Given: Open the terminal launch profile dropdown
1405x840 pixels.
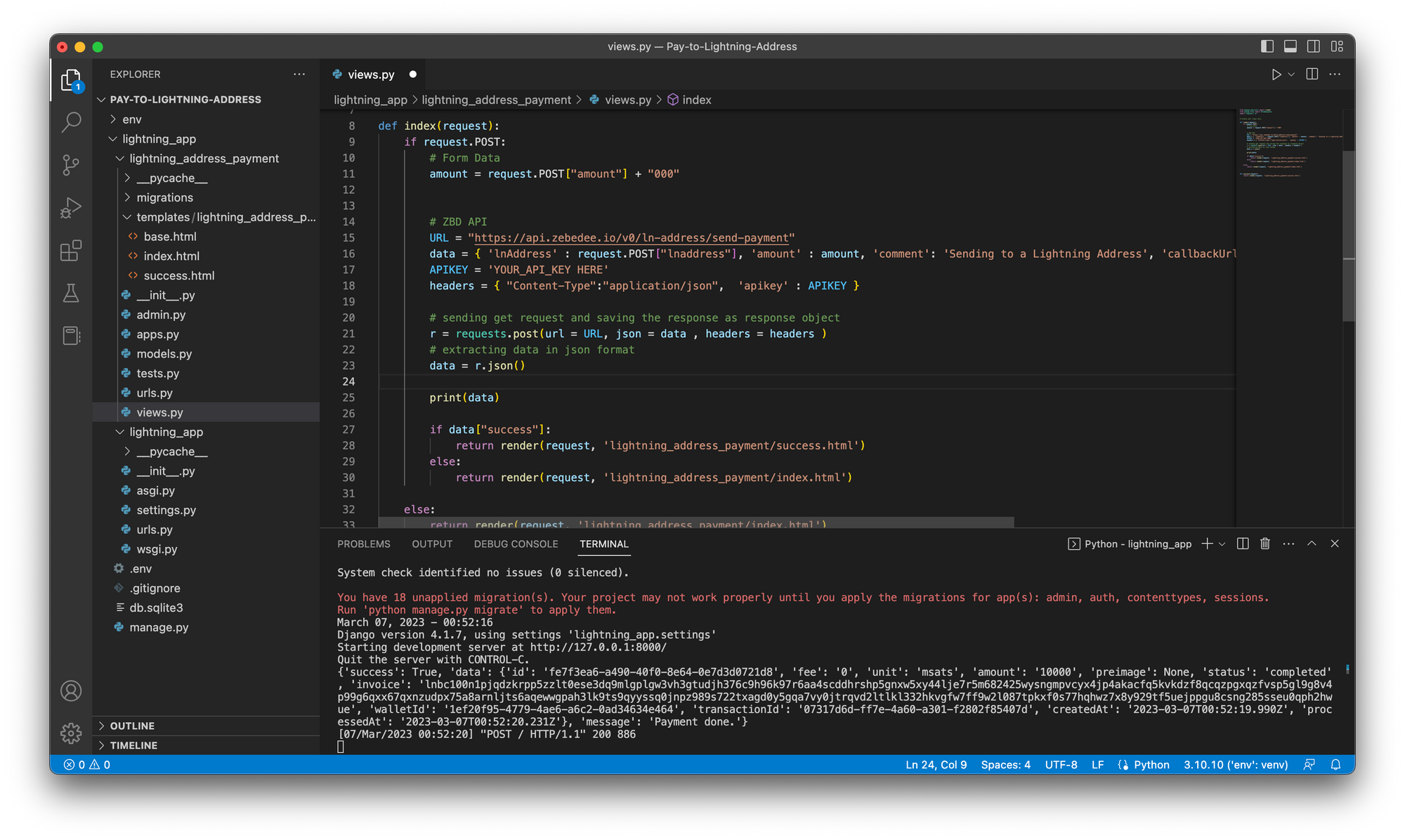Looking at the screenshot, I should 1222,544.
